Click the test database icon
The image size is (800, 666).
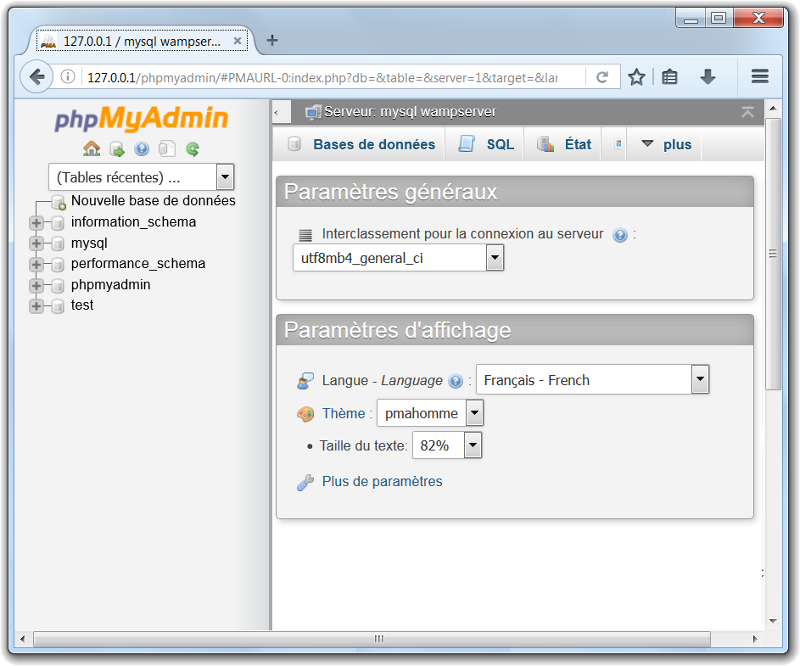[x=58, y=306]
